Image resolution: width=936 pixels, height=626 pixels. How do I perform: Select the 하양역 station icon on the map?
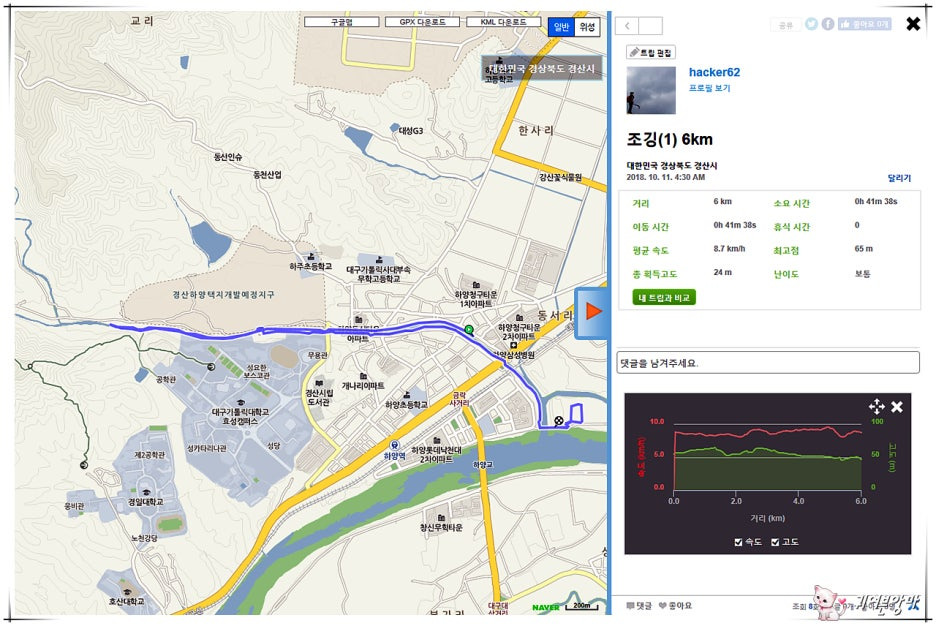pyautogui.click(x=394, y=445)
